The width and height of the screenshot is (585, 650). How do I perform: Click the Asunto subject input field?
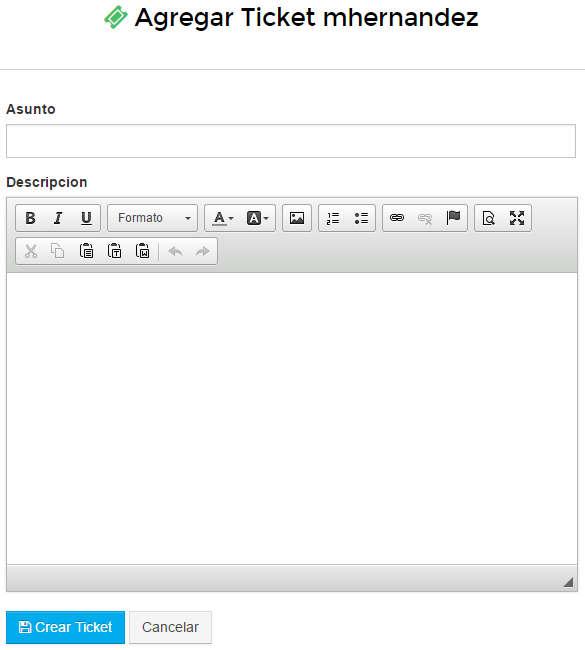pyautogui.click(x=291, y=141)
